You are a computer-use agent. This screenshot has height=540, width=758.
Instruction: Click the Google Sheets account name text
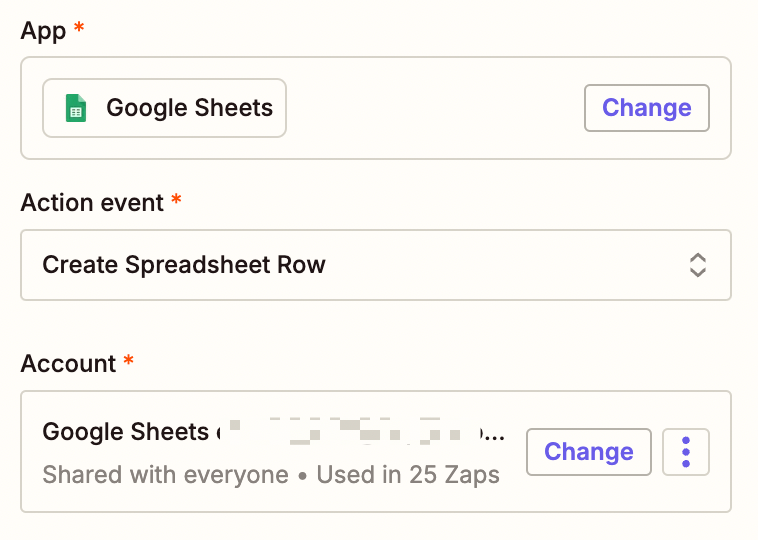126,432
